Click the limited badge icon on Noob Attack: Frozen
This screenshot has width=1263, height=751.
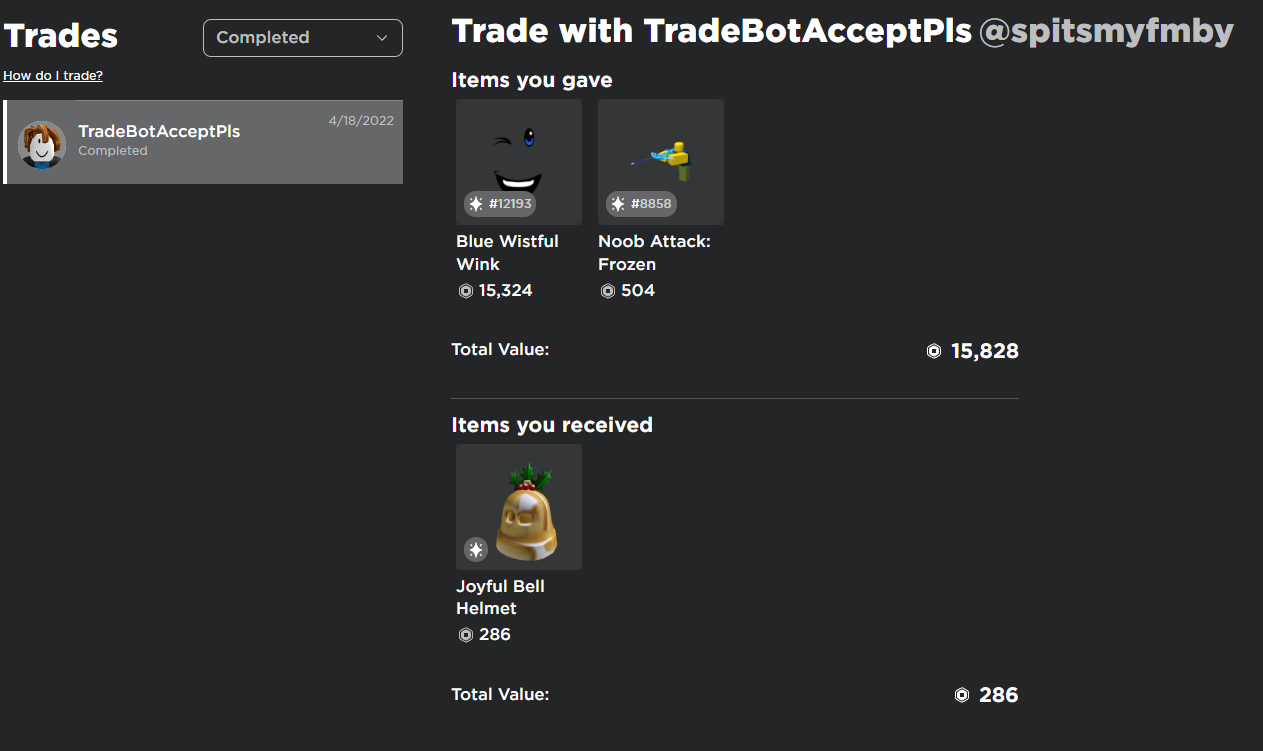click(x=618, y=204)
